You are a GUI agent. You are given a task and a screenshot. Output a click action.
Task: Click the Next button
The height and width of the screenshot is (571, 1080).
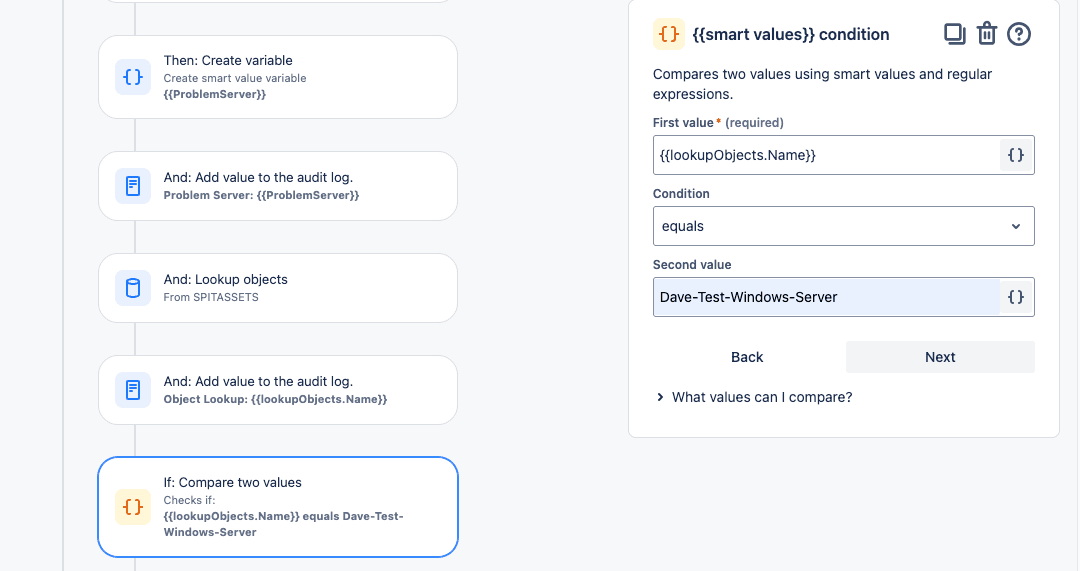[x=940, y=357]
